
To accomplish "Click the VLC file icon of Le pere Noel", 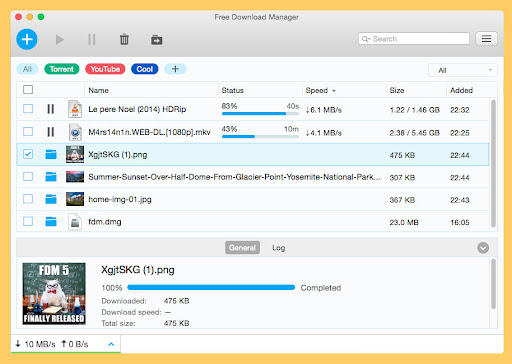I will [75, 109].
